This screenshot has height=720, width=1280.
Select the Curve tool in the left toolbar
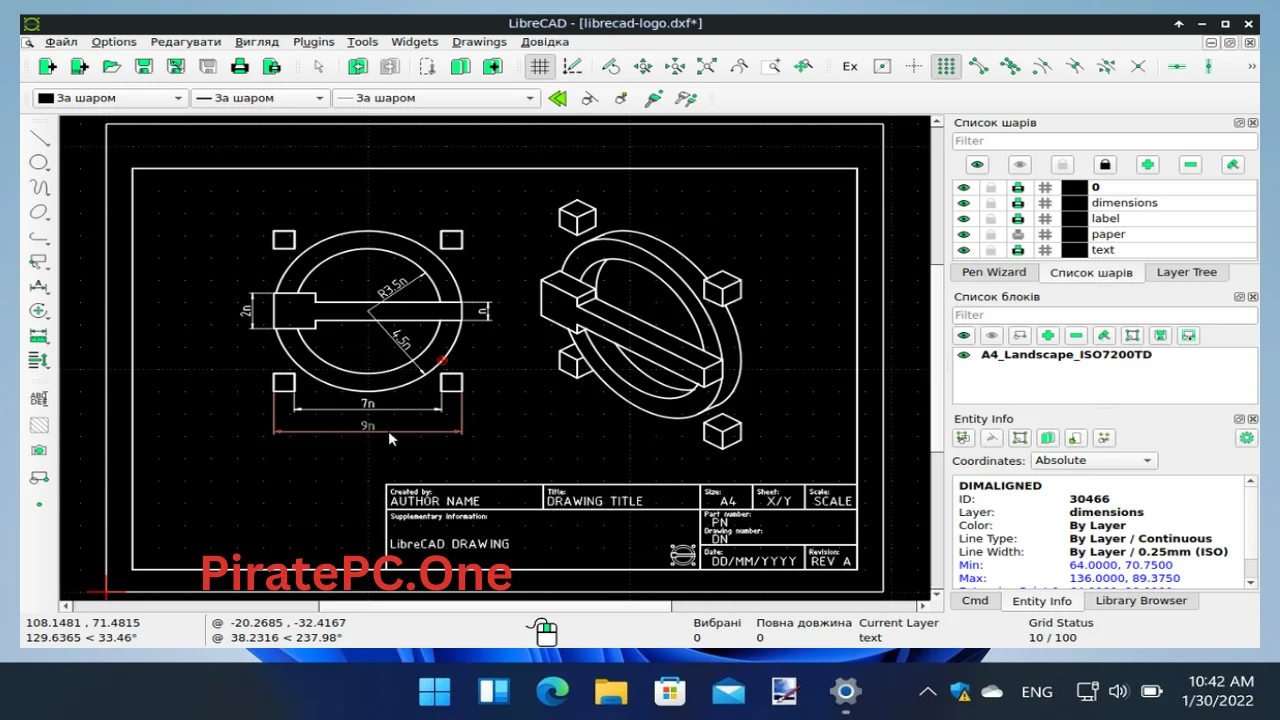(39, 187)
